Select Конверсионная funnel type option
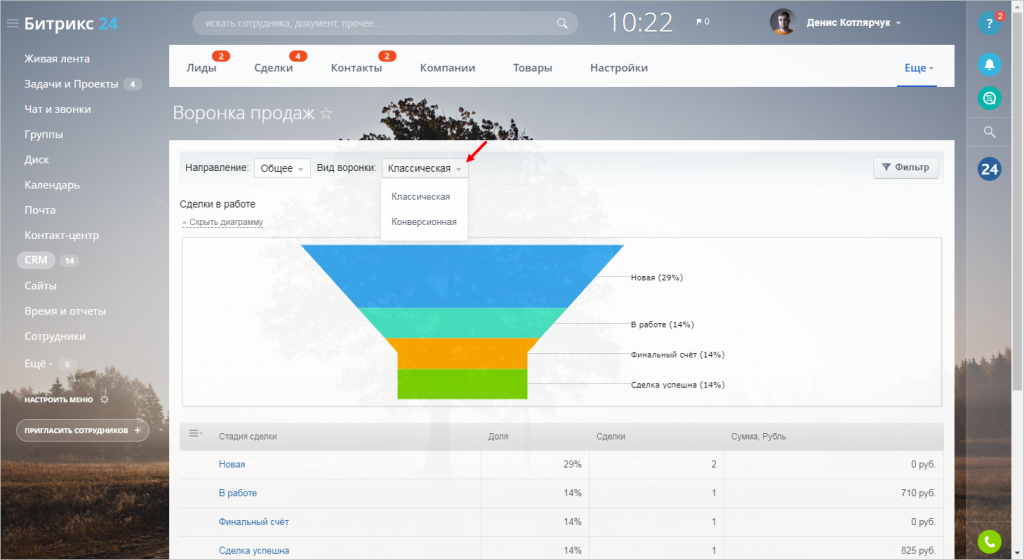 [x=424, y=222]
